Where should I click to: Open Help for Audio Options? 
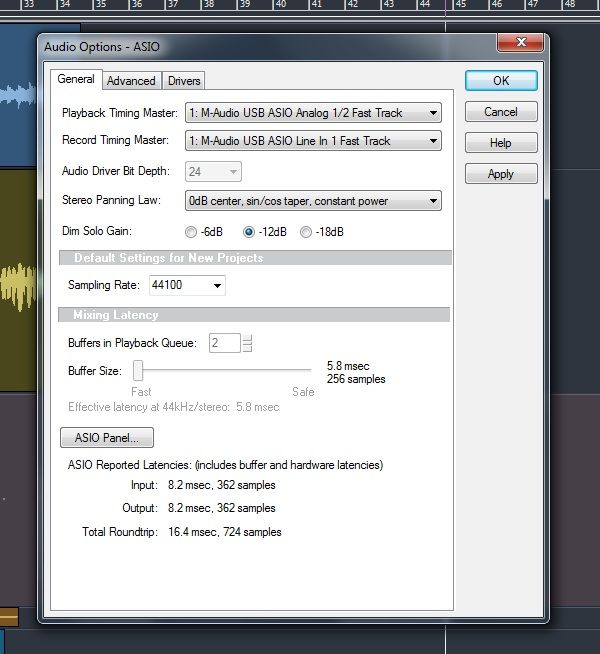coord(500,143)
